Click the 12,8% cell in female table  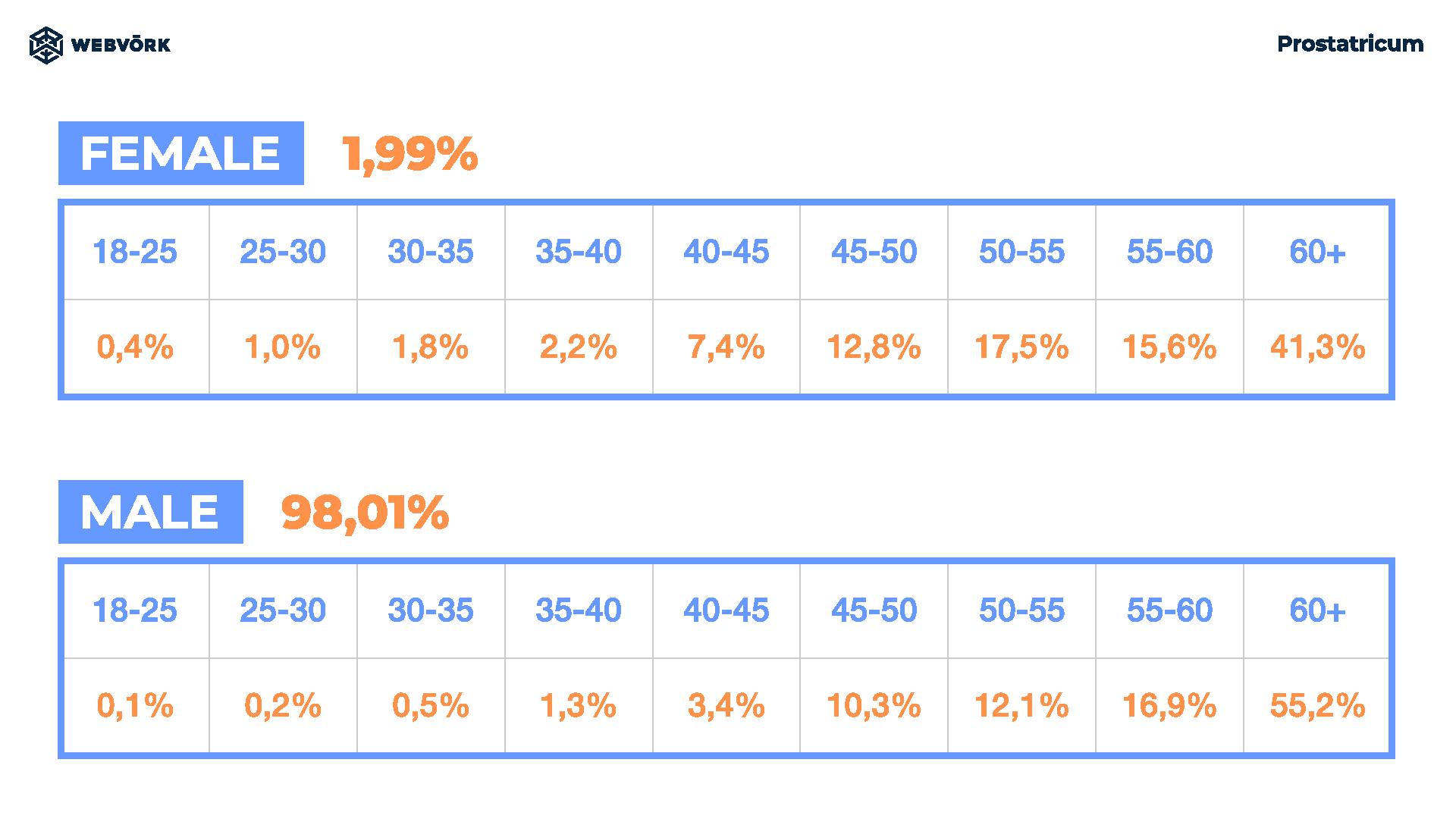[874, 347]
